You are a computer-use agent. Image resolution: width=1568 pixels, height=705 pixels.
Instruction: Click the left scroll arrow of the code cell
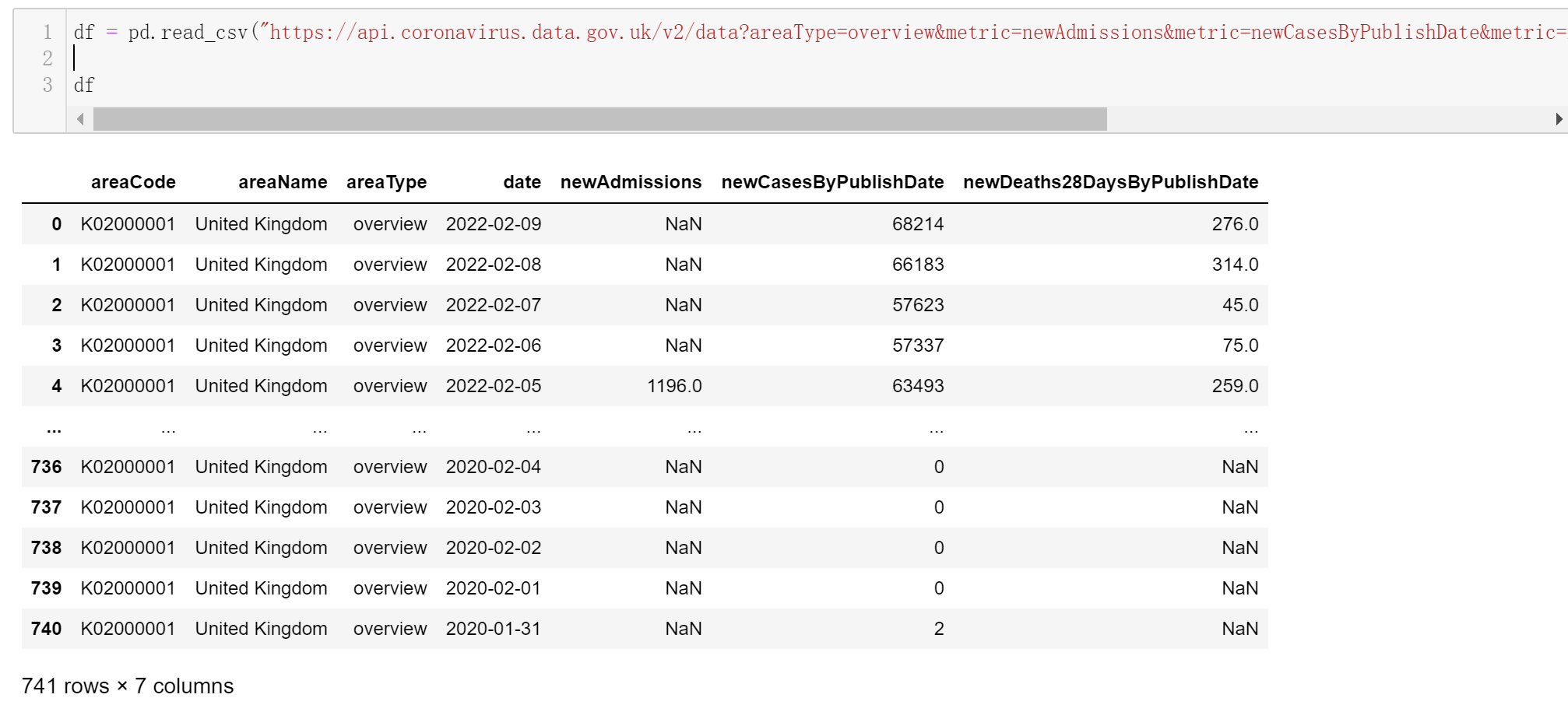click(x=80, y=119)
